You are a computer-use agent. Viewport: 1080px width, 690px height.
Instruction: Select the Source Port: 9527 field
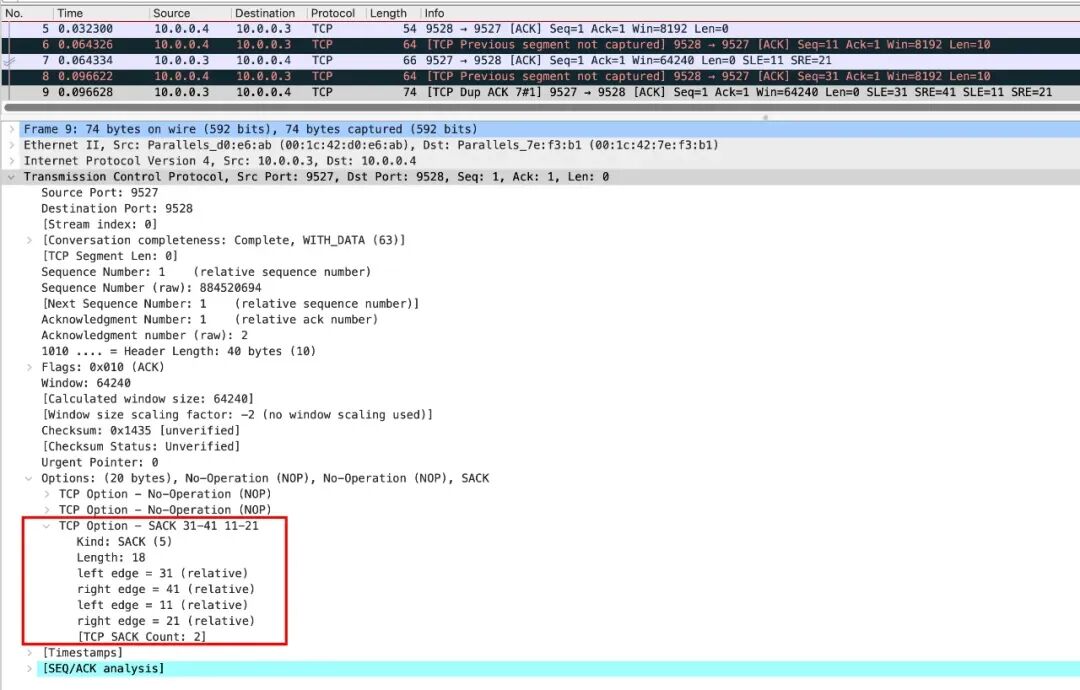click(x=99, y=193)
